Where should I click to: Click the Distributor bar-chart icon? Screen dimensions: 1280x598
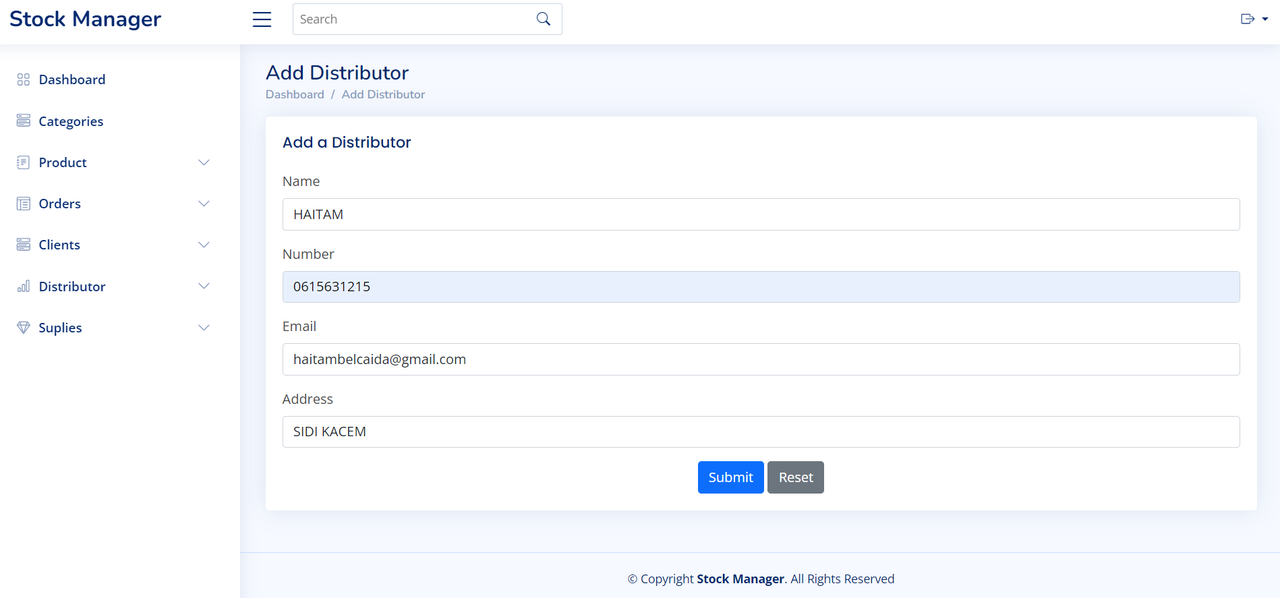pos(23,286)
